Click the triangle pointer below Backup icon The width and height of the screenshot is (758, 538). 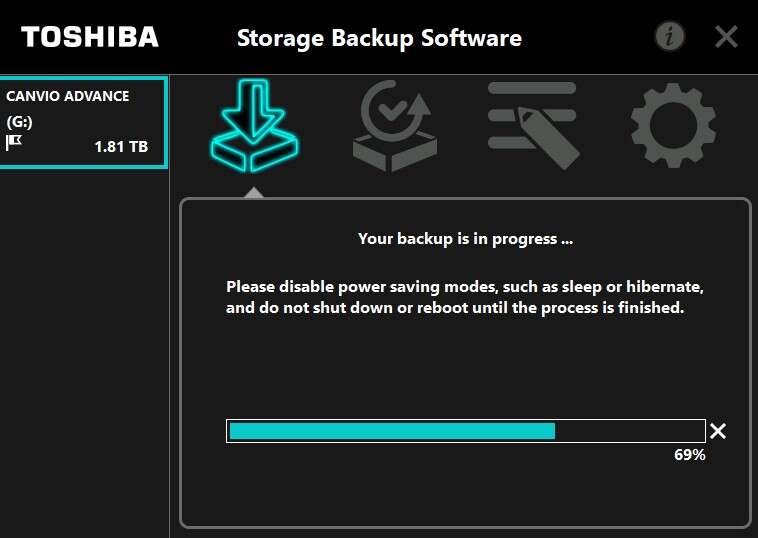254,191
